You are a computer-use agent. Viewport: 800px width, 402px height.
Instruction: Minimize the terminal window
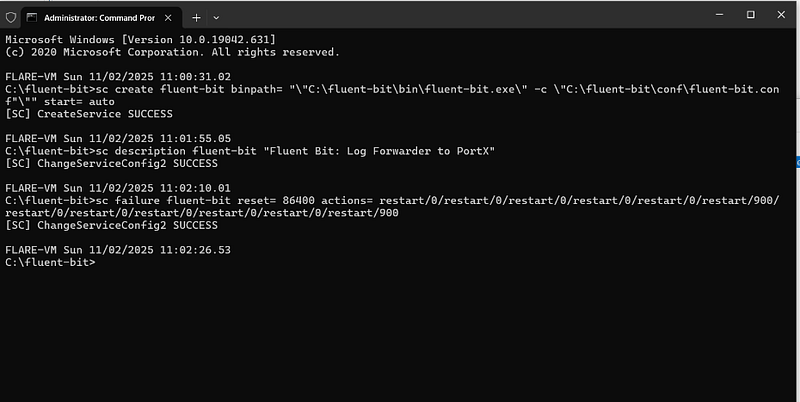(719, 15)
